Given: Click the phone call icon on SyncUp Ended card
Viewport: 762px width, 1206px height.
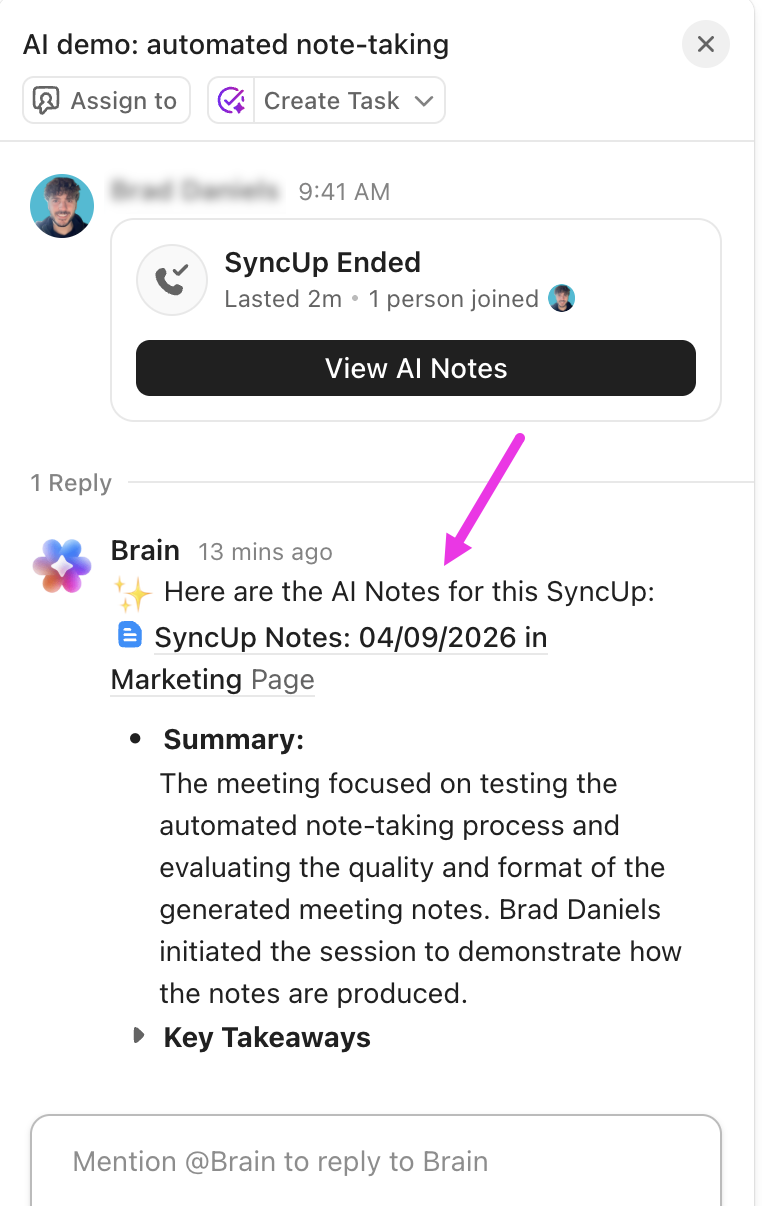Looking at the screenshot, I should point(171,280).
